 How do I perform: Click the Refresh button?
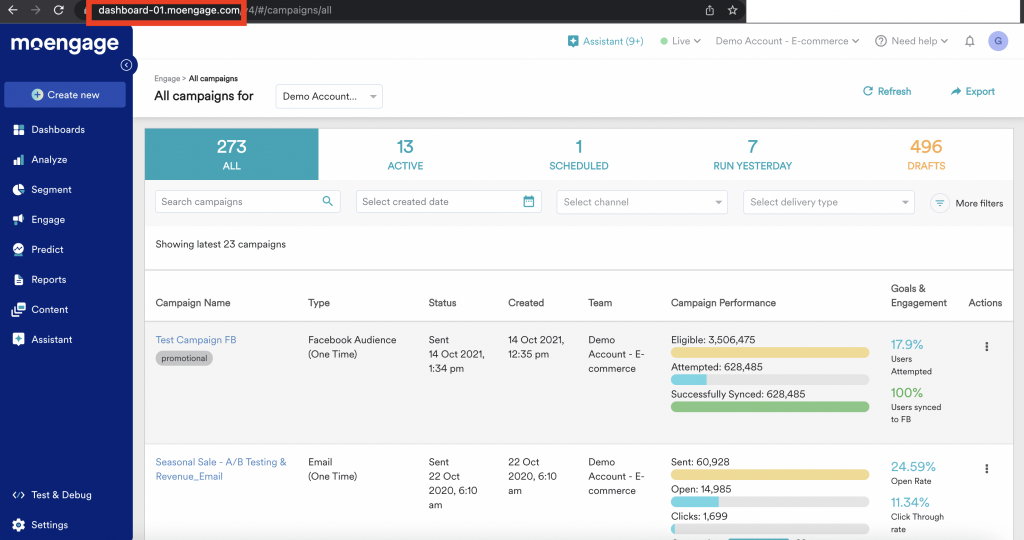click(x=887, y=91)
